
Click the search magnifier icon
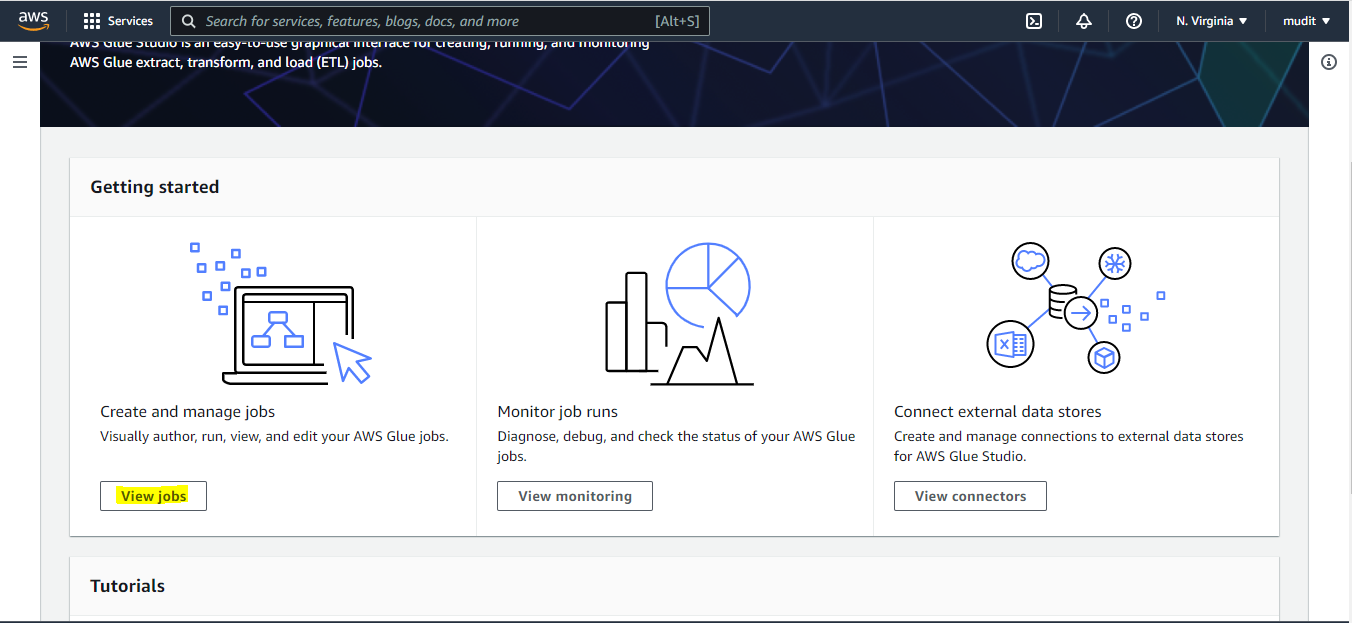point(188,21)
